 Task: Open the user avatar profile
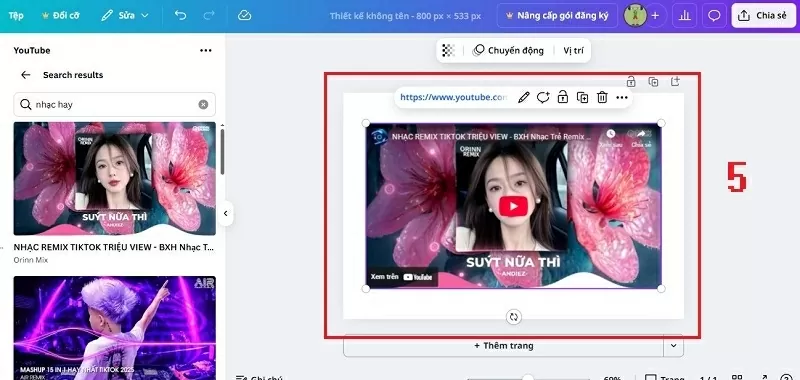(635, 15)
